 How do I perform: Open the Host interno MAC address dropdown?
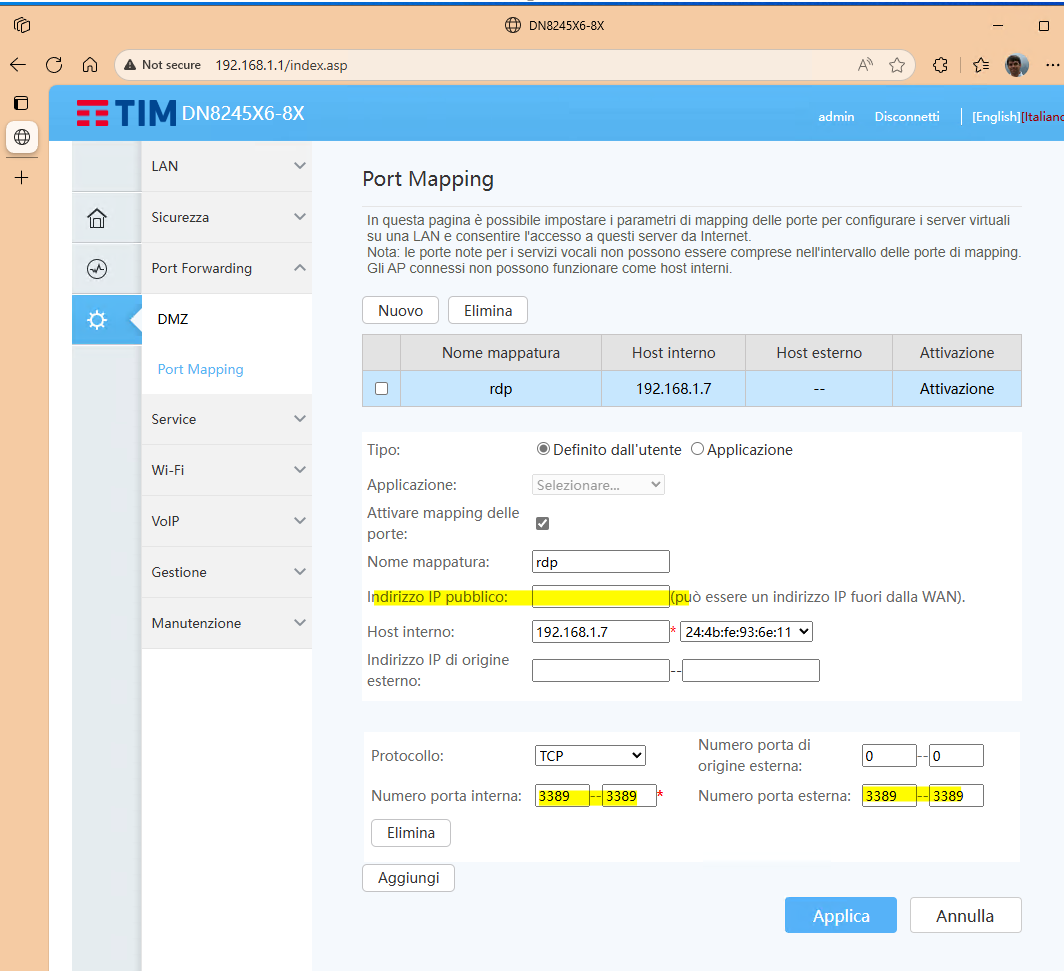point(745,631)
